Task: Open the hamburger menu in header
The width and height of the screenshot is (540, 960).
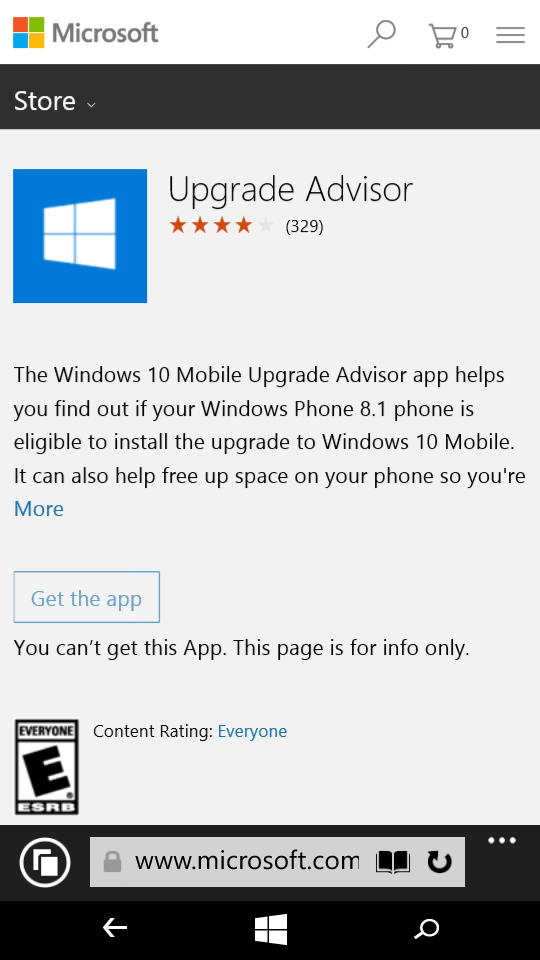Action: (x=510, y=35)
